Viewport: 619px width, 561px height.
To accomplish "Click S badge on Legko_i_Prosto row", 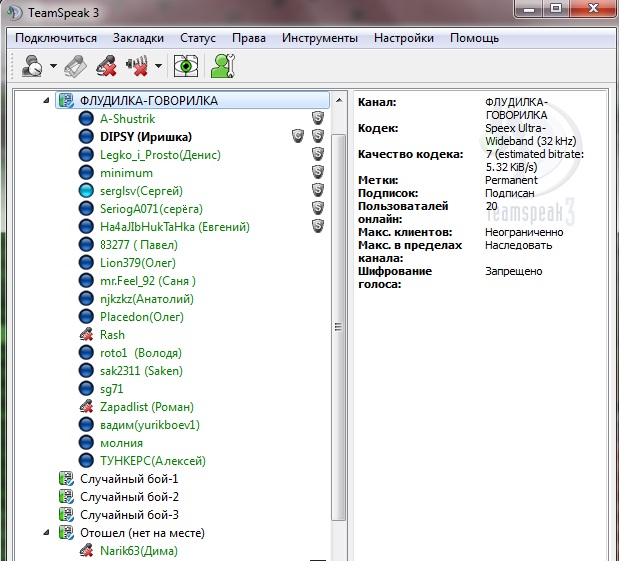I will point(318,154).
